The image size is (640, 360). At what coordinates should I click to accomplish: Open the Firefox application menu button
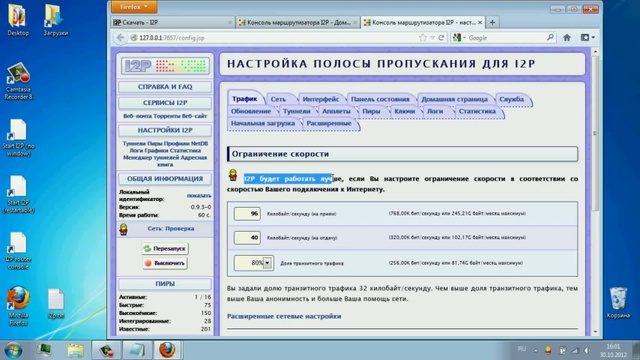[x=134, y=7]
